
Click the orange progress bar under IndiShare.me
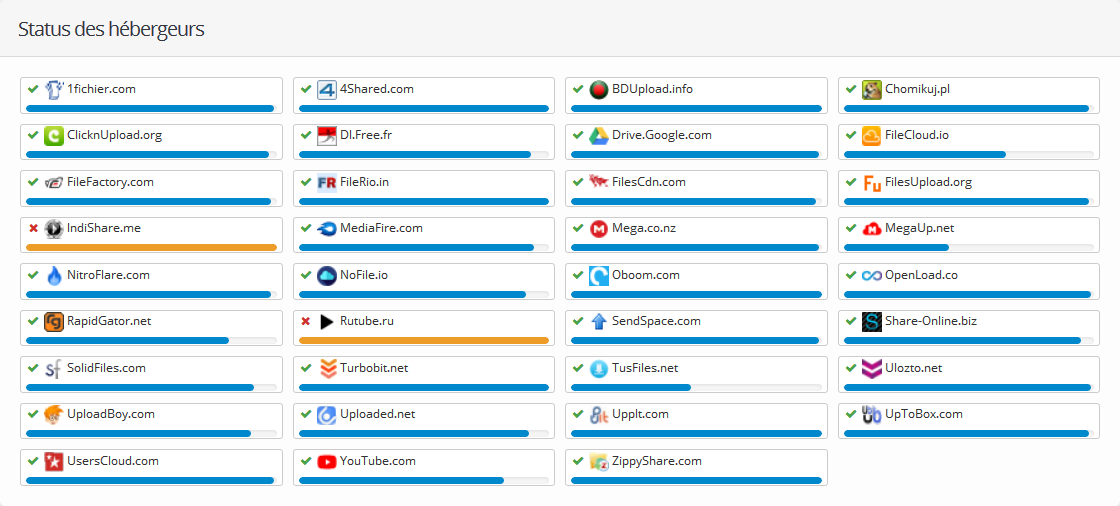tap(151, 247)
